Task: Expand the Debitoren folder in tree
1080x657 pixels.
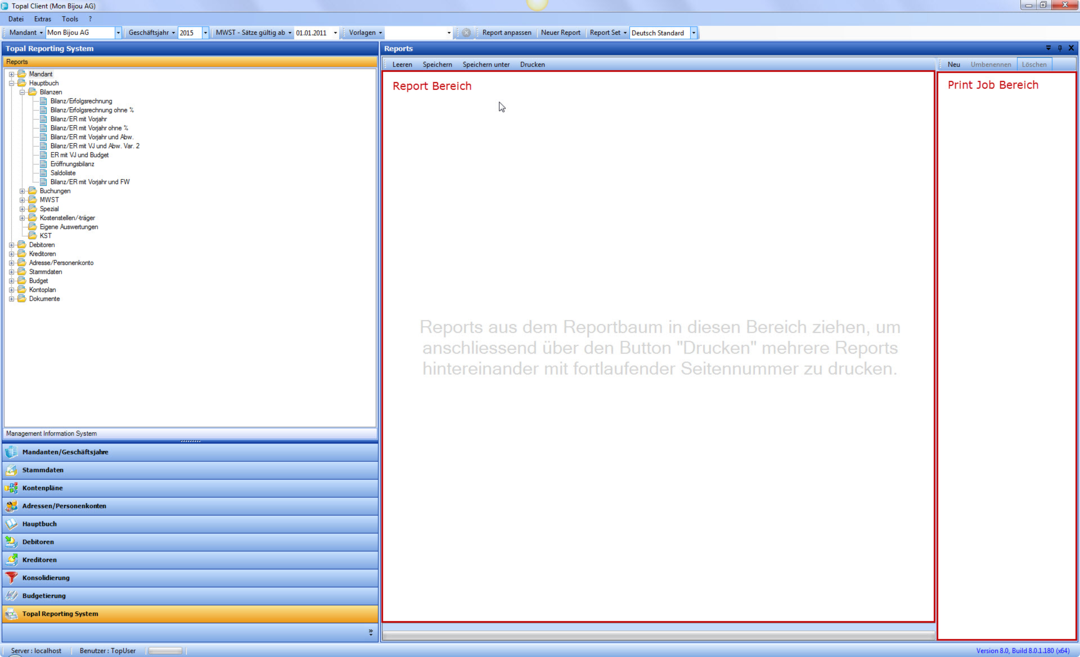Action: tap(11, 245)
